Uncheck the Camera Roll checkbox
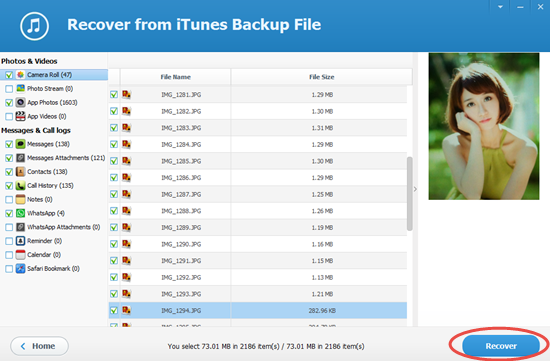Image resolution: width=550 pixels, height=361 pixels. pos(9,75)
